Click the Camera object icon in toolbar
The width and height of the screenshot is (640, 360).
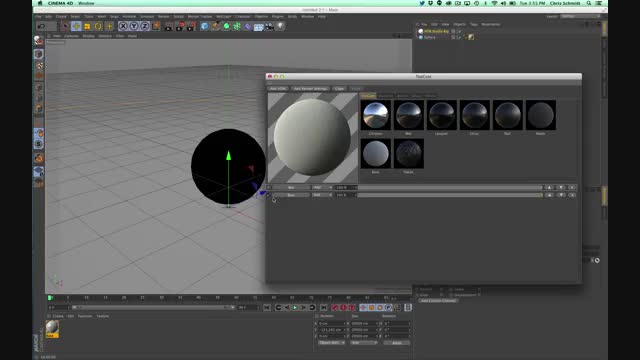269,26
